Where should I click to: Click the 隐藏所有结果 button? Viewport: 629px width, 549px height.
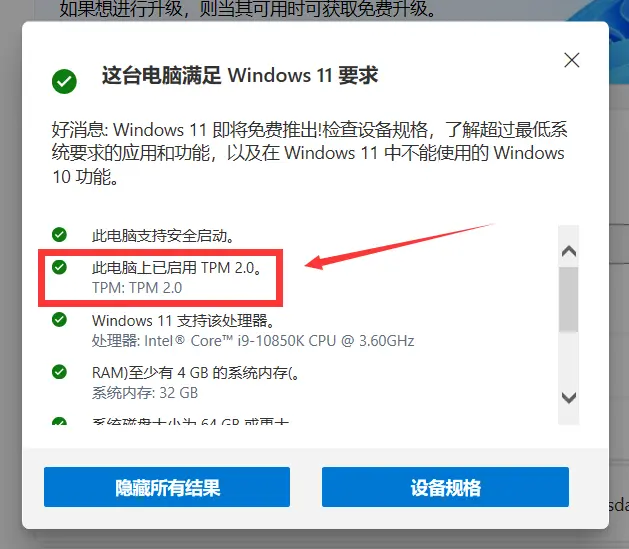[167, 487]
